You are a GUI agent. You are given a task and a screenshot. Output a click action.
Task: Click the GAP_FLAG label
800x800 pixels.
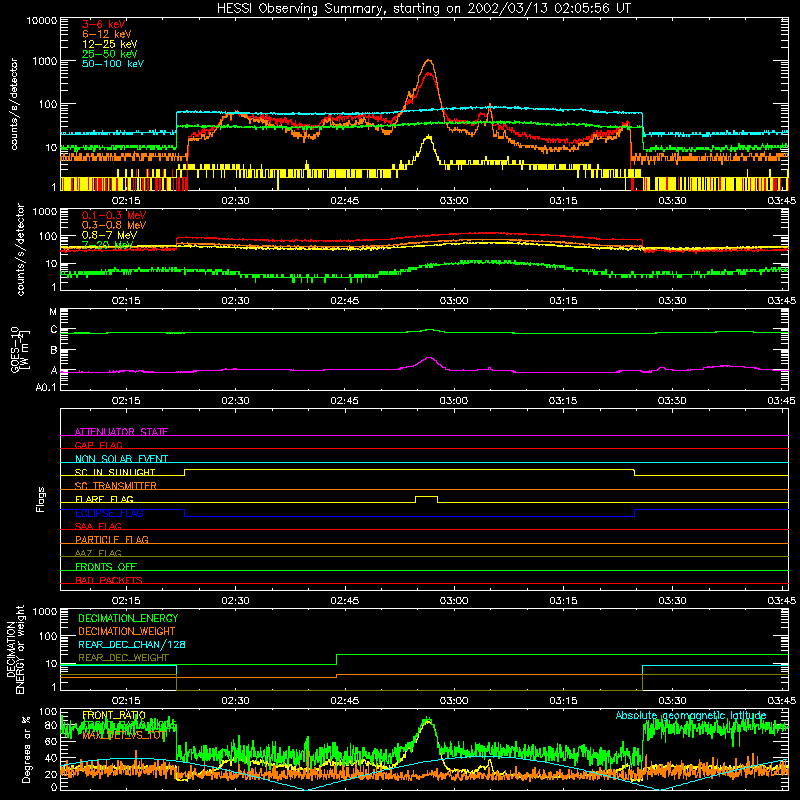pyautogui.click(x=98, y=445)
